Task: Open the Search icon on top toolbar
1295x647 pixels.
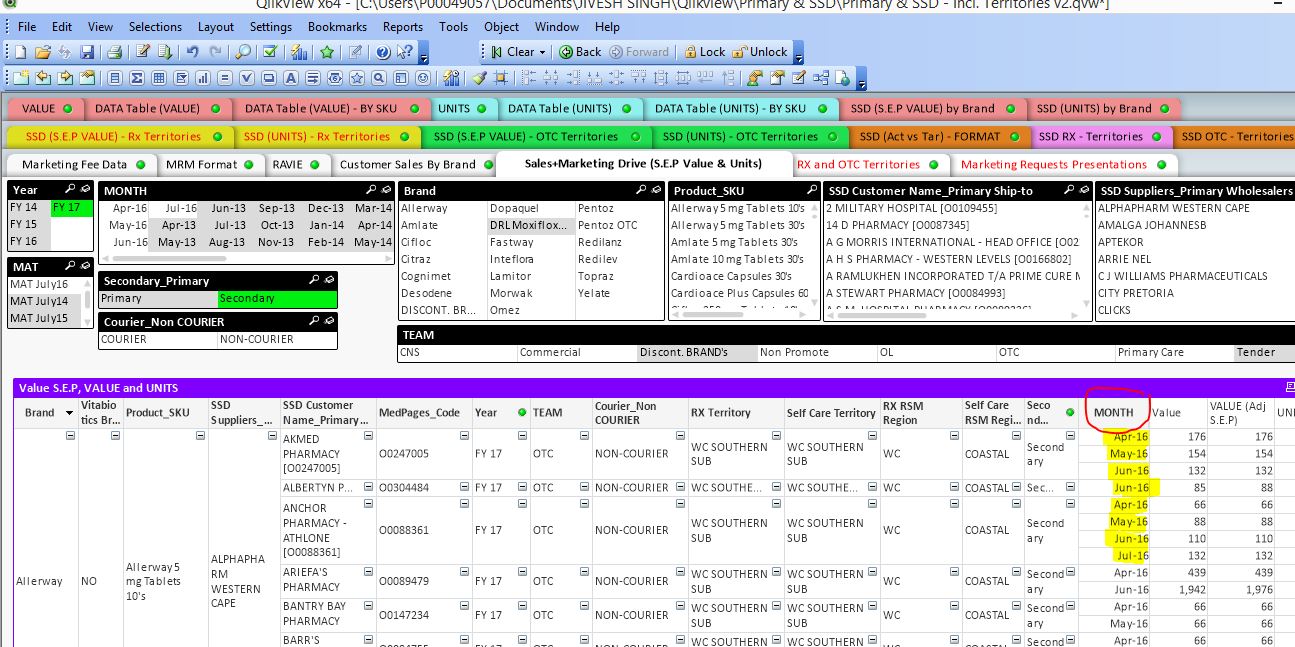Action: pos(243,52)
